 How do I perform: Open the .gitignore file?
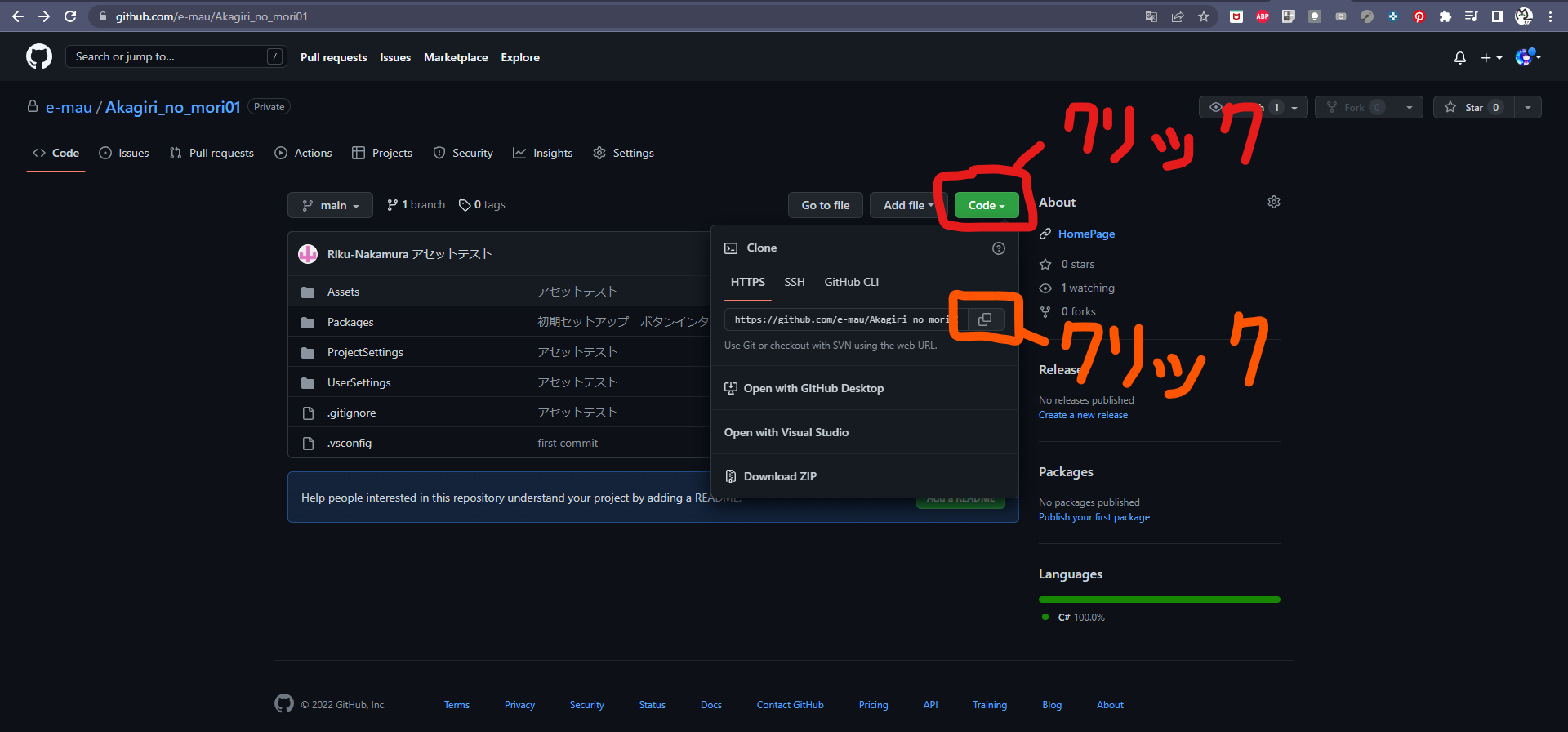tap(352, 413)
